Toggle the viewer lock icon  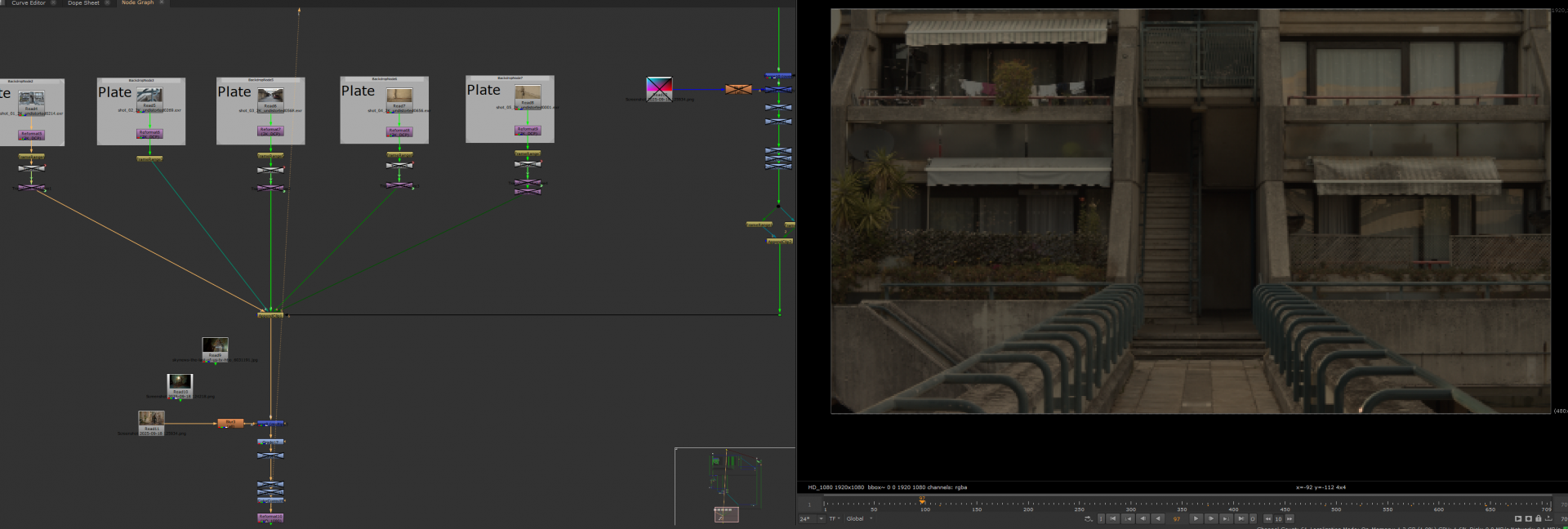1539,518
